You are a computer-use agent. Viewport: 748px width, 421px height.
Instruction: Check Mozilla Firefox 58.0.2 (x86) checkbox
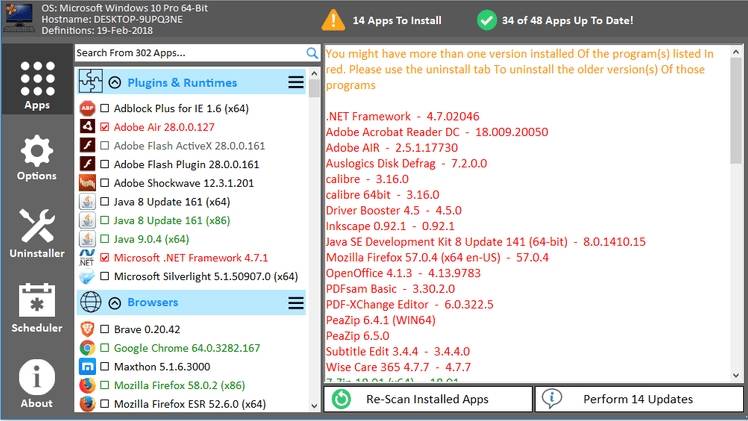point(104,385)
